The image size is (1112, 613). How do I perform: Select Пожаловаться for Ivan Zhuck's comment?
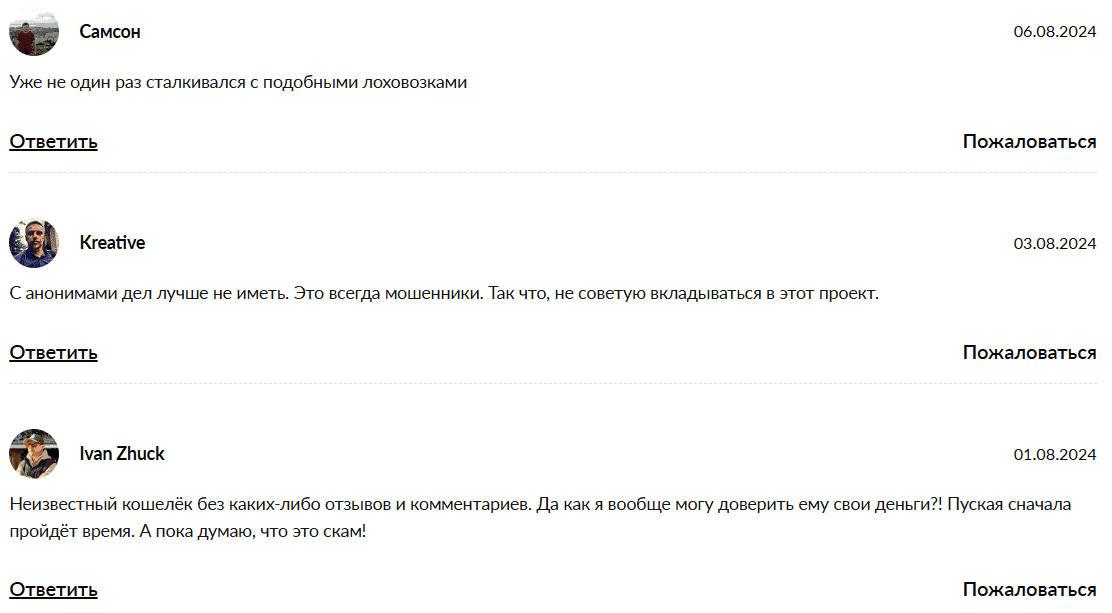click(1029, 589)
